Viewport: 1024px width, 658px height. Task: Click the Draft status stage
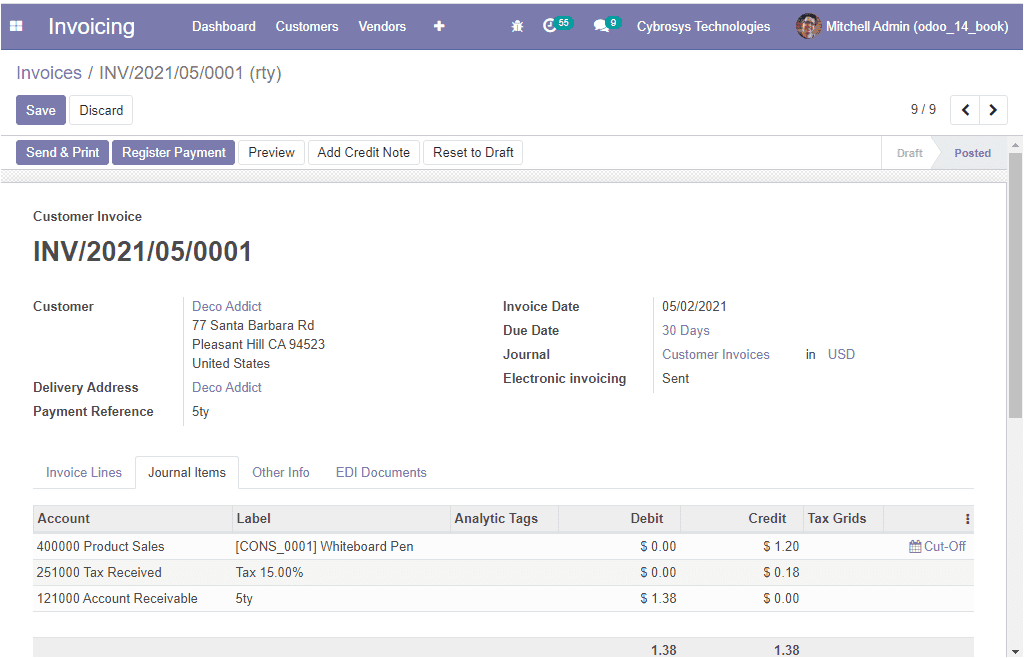909,153
